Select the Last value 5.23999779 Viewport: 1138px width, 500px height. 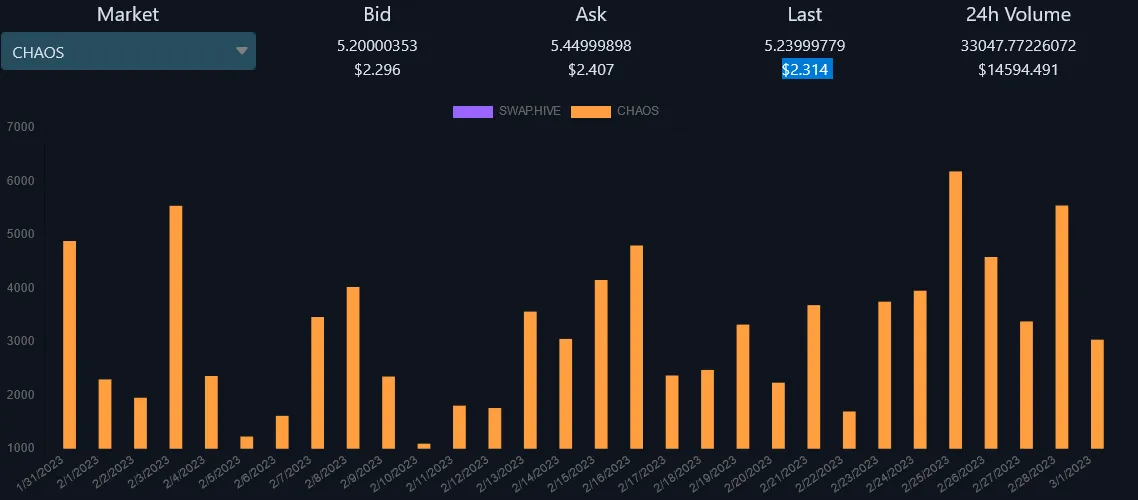(x=805, y=46)
